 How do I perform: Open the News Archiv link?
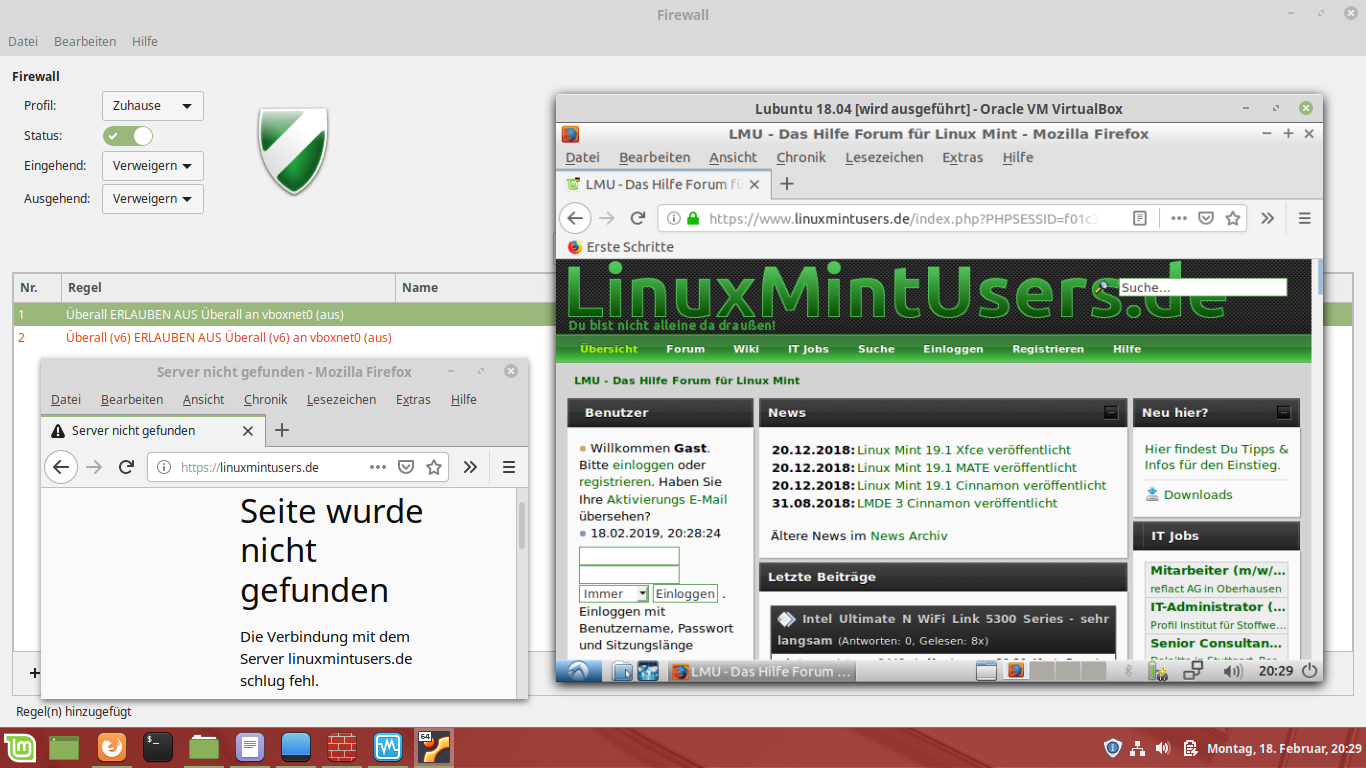[908, 536]
